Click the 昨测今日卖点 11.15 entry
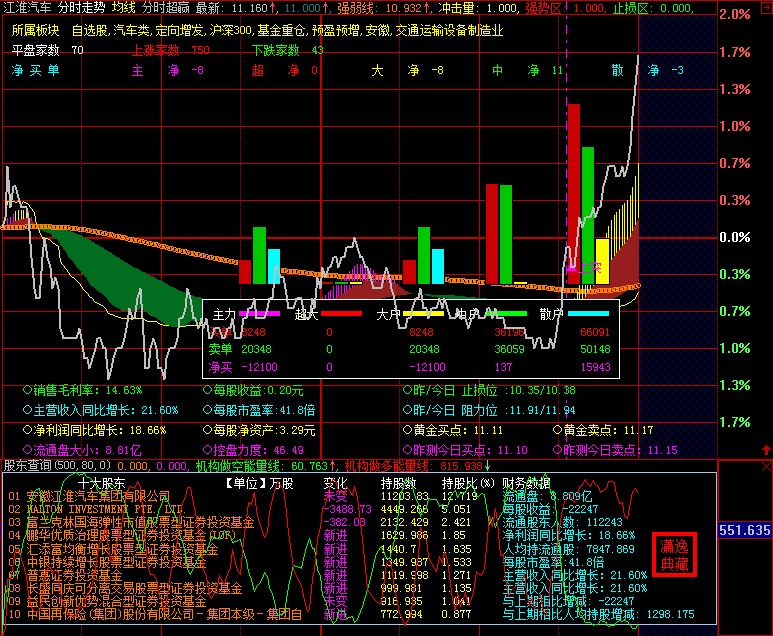 point(615,450)
